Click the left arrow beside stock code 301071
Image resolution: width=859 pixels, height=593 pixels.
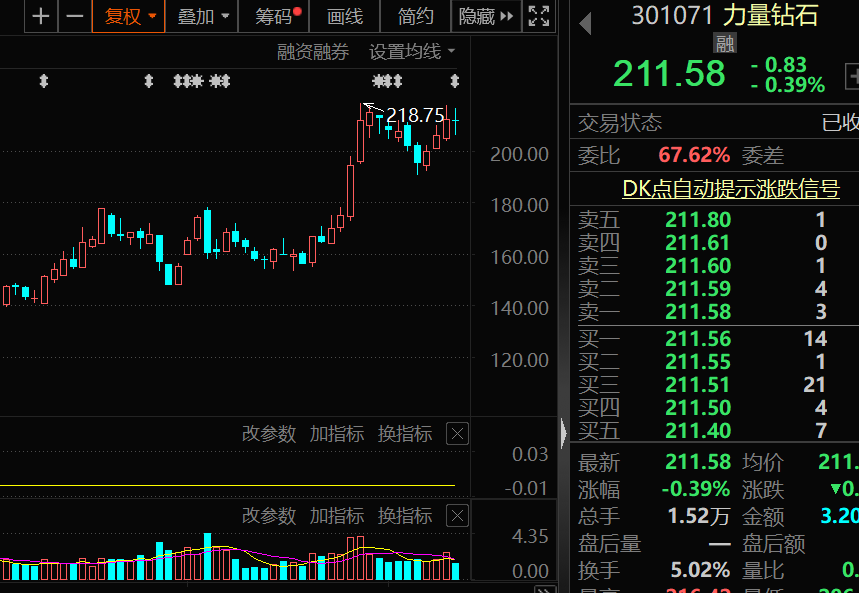click(x=585, y=22)
